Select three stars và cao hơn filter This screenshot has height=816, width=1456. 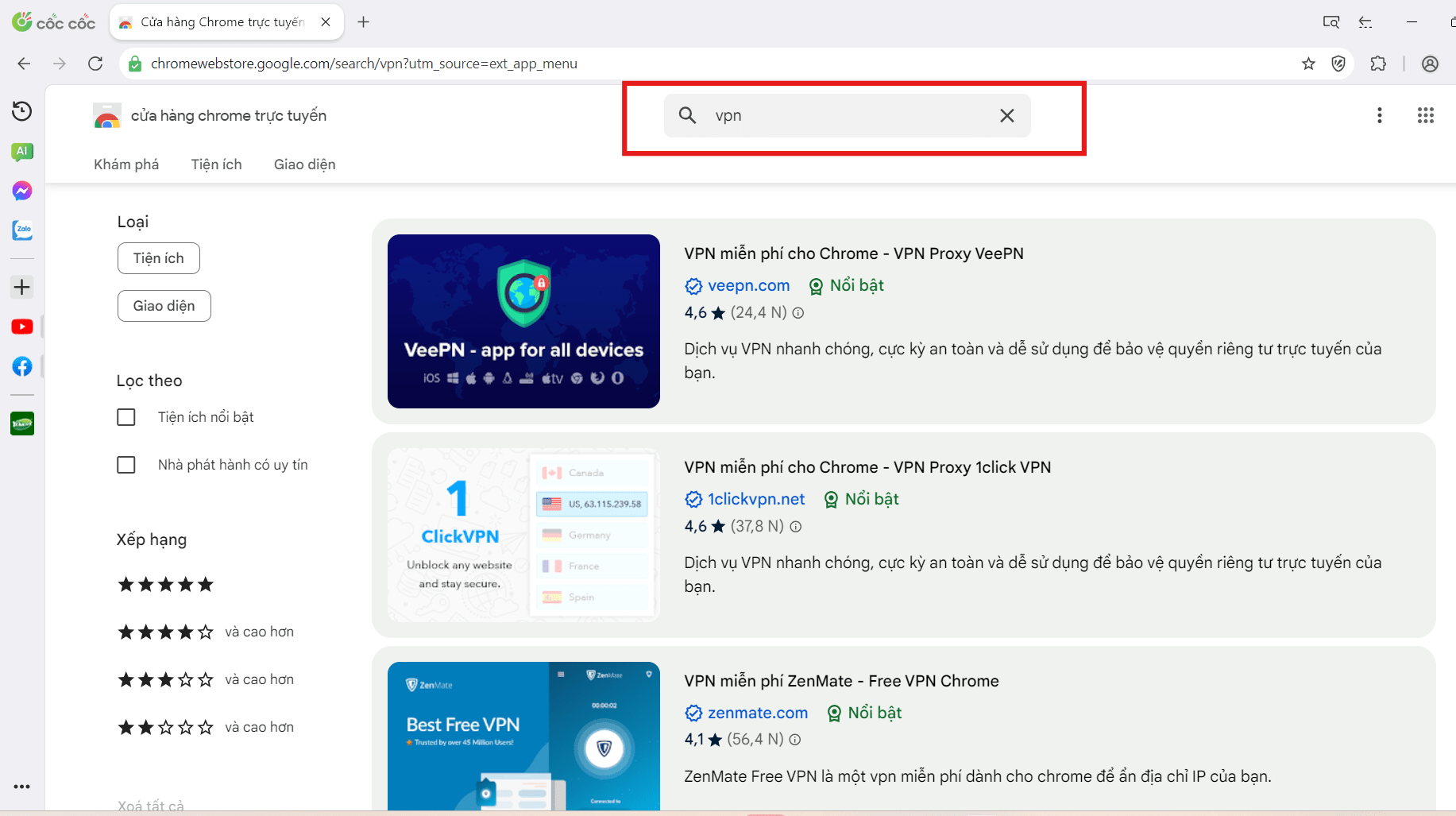click(206, 680)
